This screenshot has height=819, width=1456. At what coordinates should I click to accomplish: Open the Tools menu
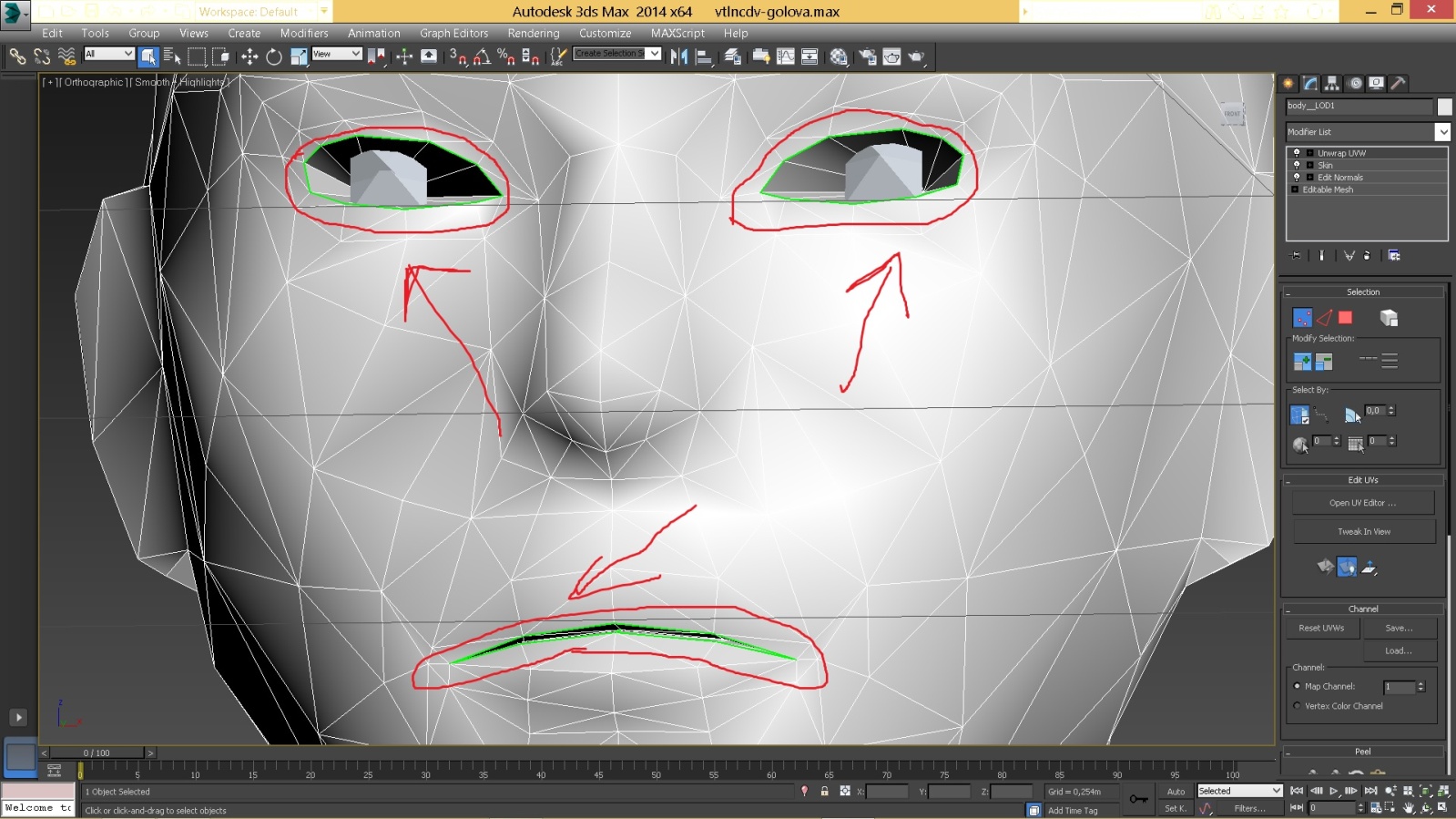coord(96,33)
